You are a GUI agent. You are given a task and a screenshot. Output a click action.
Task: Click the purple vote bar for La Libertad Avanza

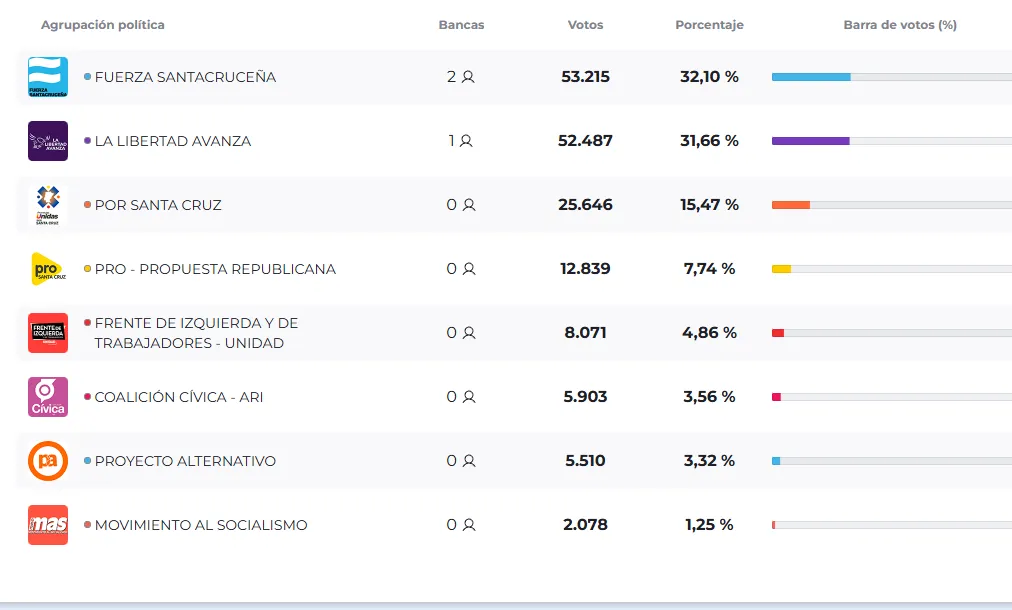tap(810, 141)
